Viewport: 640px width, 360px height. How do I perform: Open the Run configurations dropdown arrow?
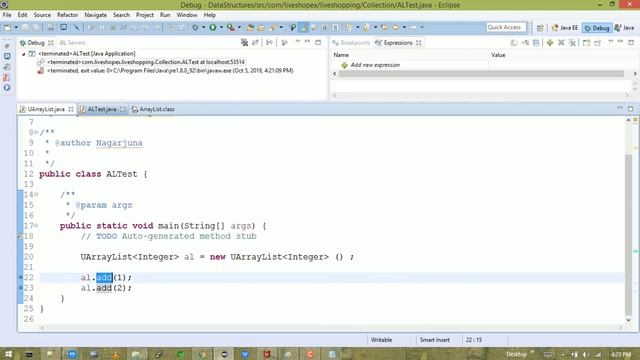pyautogui.click(x=221, y=27)
